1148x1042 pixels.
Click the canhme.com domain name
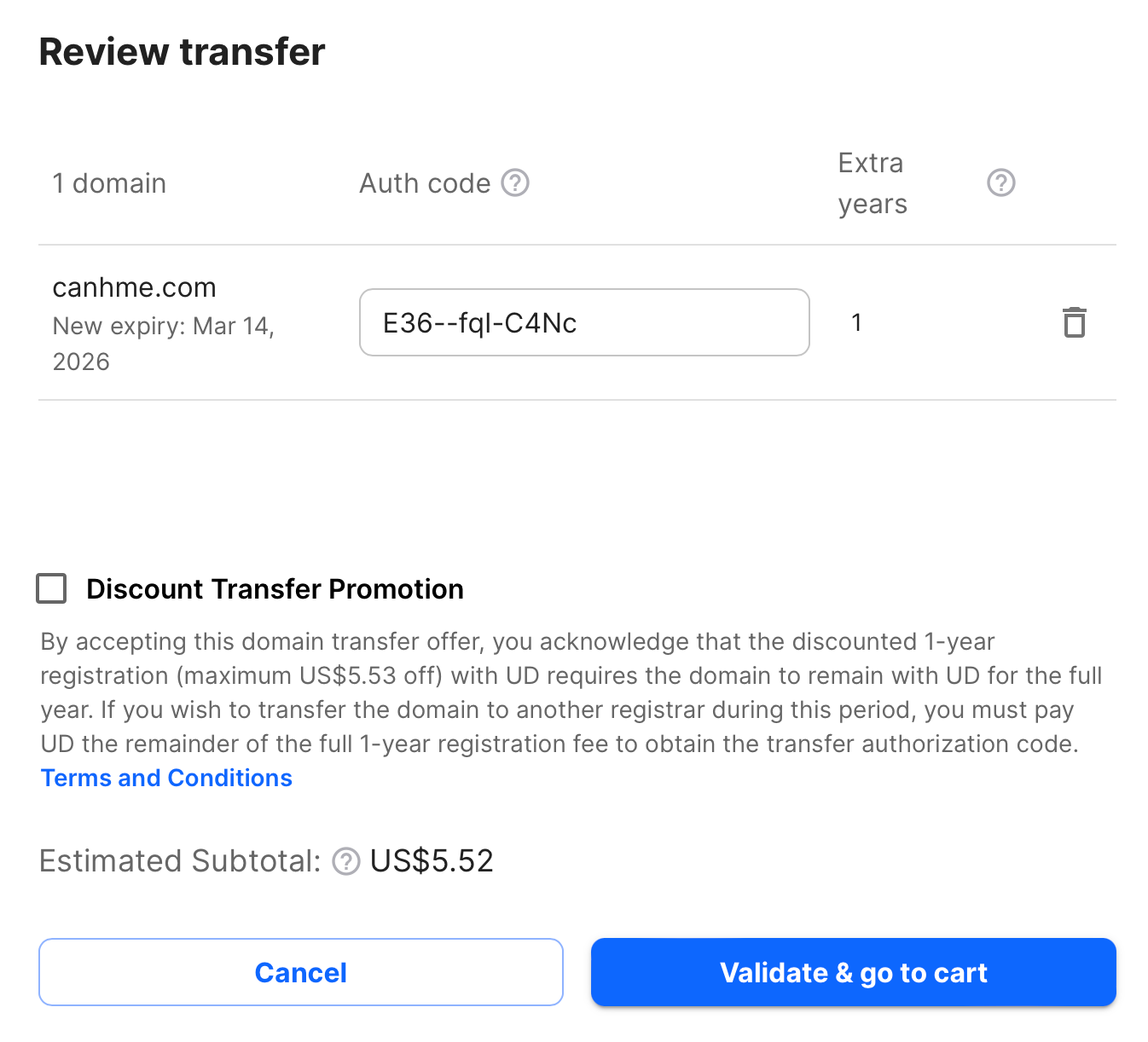pos(134,287)
